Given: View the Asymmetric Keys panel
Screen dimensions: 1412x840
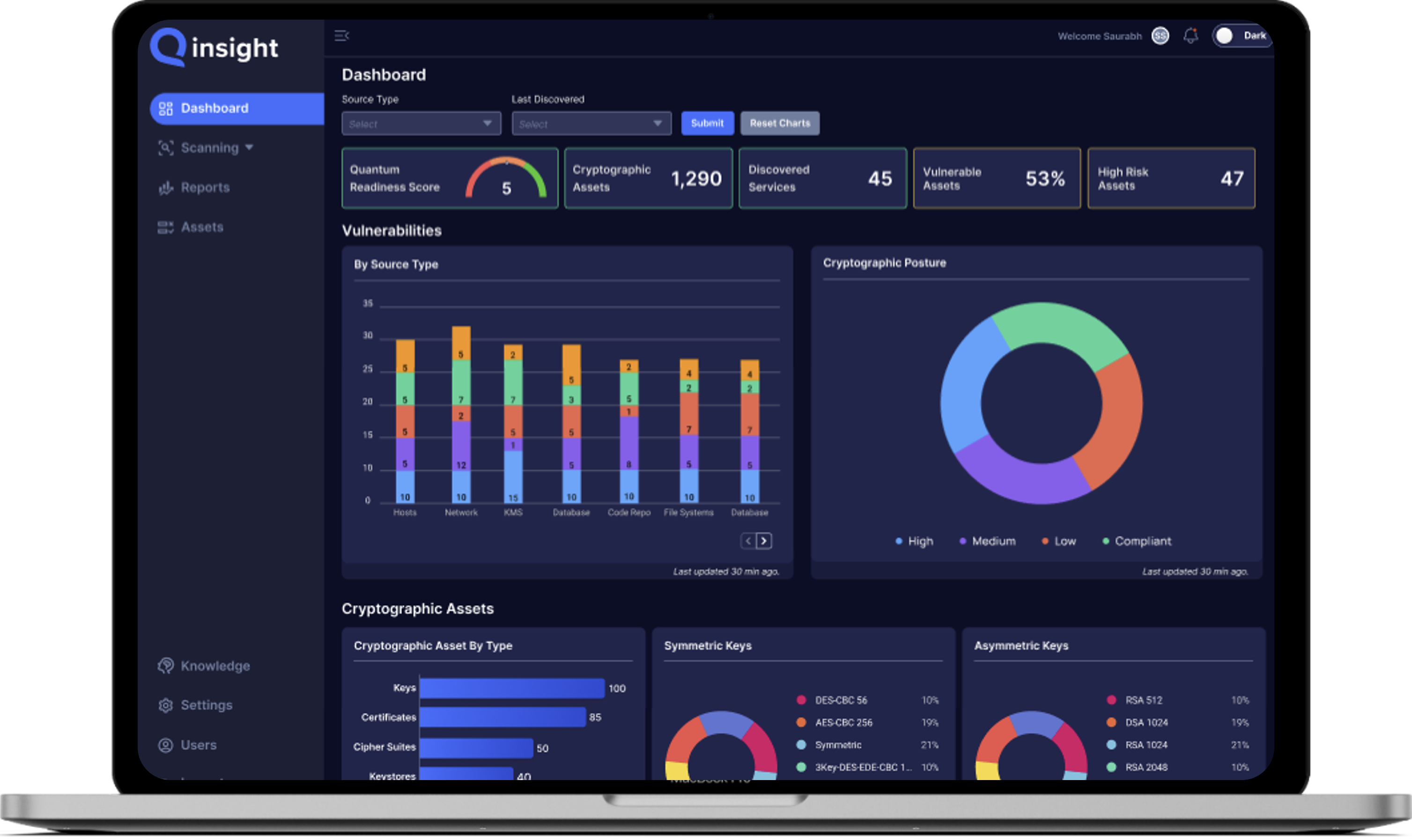Looking at the screenshot, I should tap(1021, 646).
